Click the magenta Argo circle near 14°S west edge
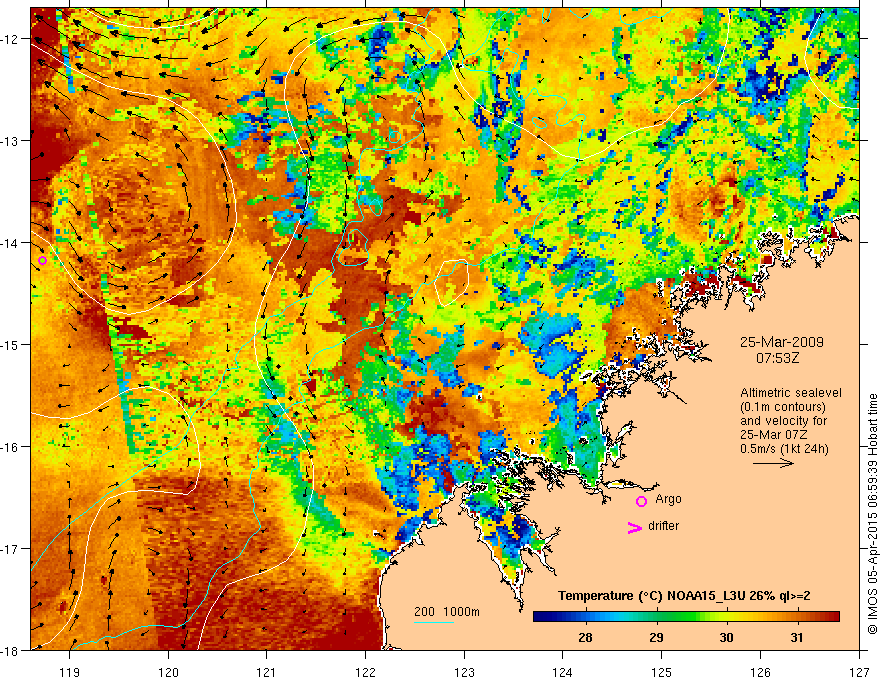Viewport: 880px width, 680px height. (43, 260)
